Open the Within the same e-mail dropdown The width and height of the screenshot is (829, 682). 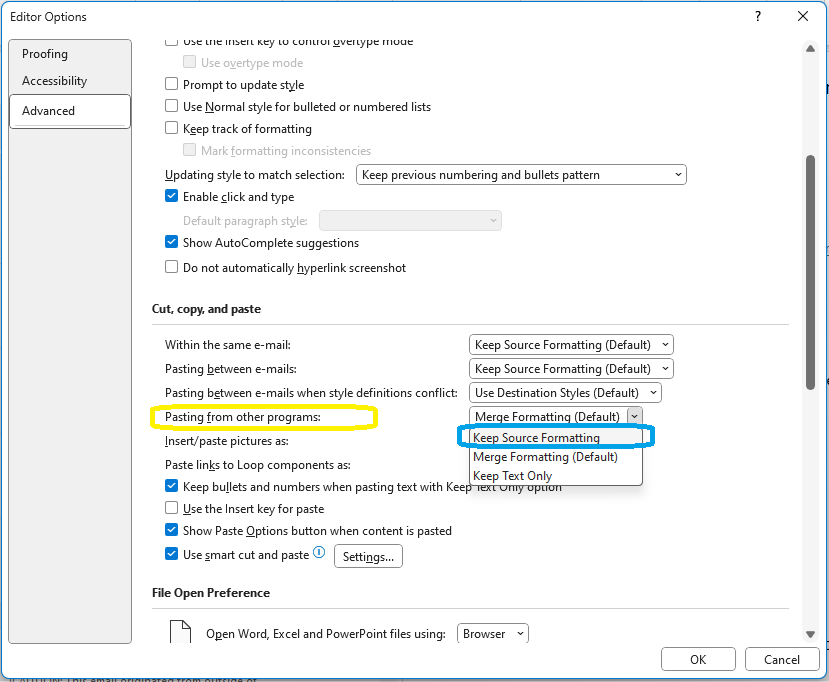click(571, 345)
